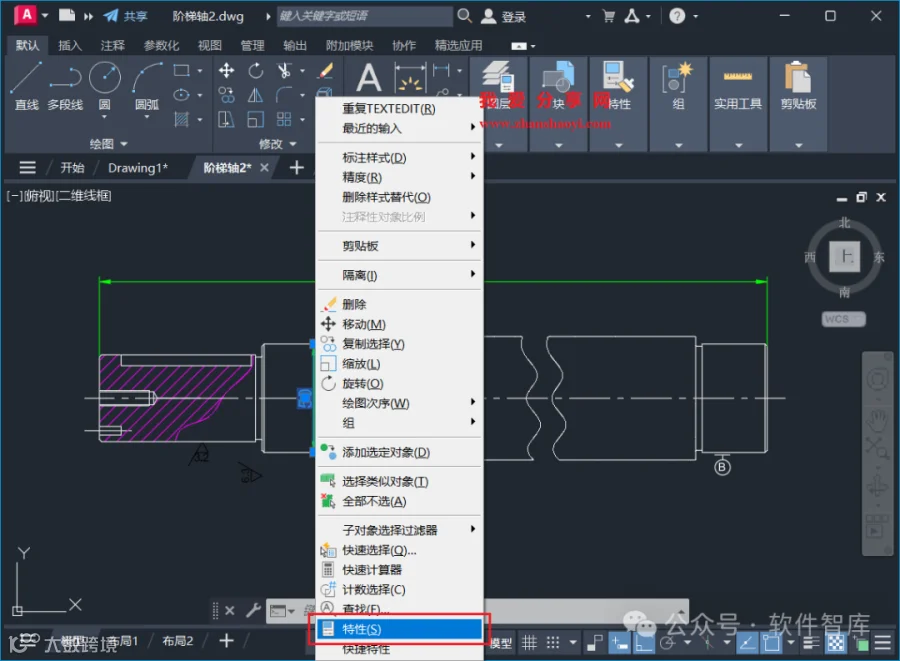This screenshot has width=900, height=661.
Task: Click the Copy tool icon in ribbon
Action: click(x=226, y=95)
